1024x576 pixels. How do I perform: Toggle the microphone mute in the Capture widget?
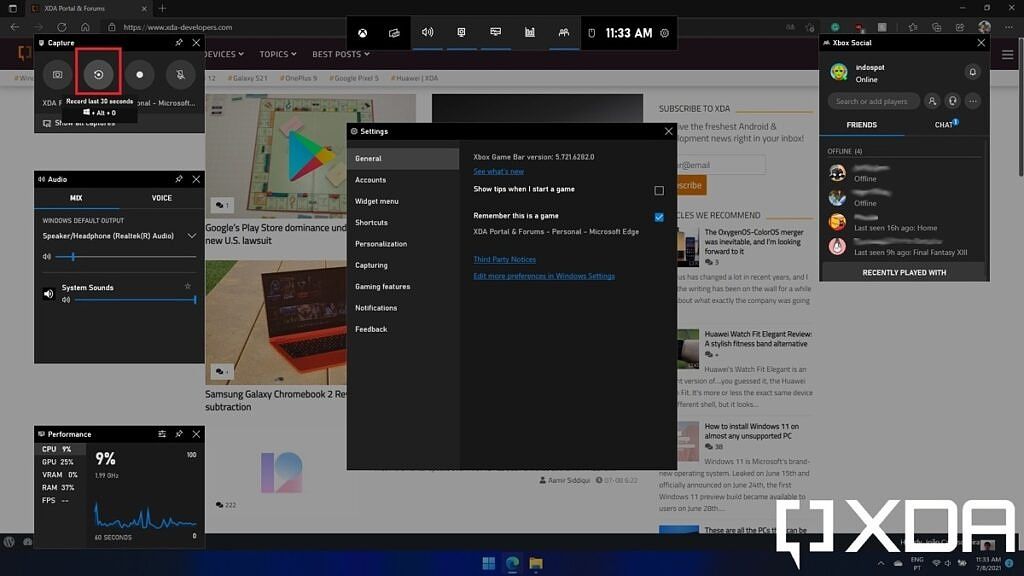tap(180, 74)
